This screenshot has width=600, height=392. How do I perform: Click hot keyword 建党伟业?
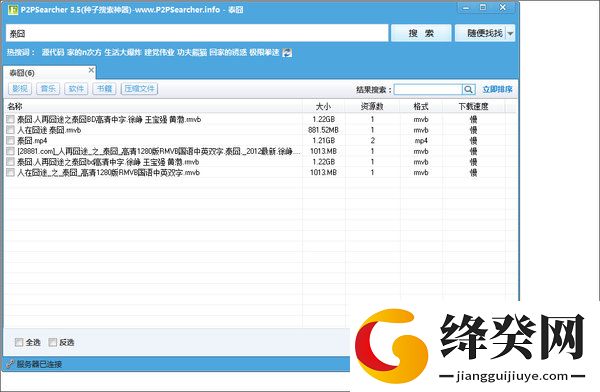pyautogui.click(x=159, y=52)
